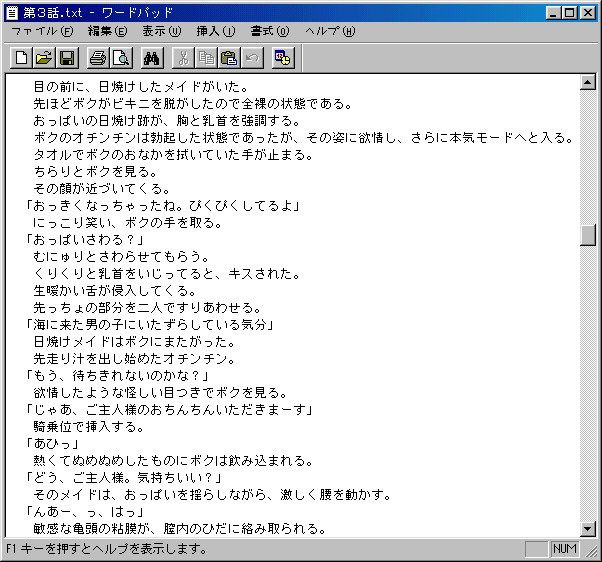
Task: Open the 書式(O) menu
Action: pos(270,31)
